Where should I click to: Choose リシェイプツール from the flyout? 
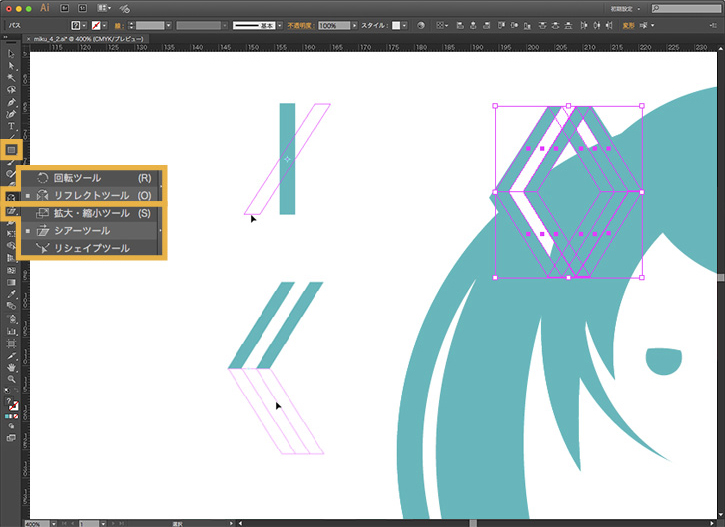tap(92, 248)
